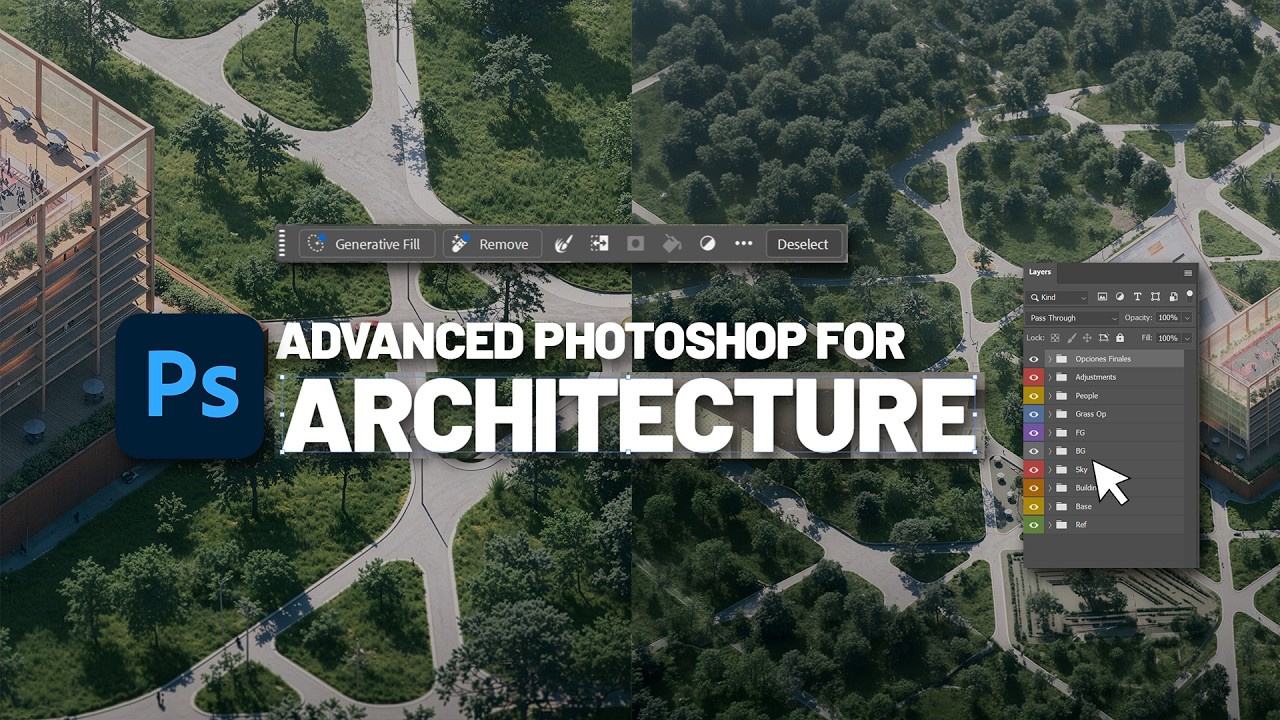The width and height of the screenshot is (1280, 720).
Task: Click the lock image pixels brush icon
Action: pyautogui.click(x=1072, y=338)
